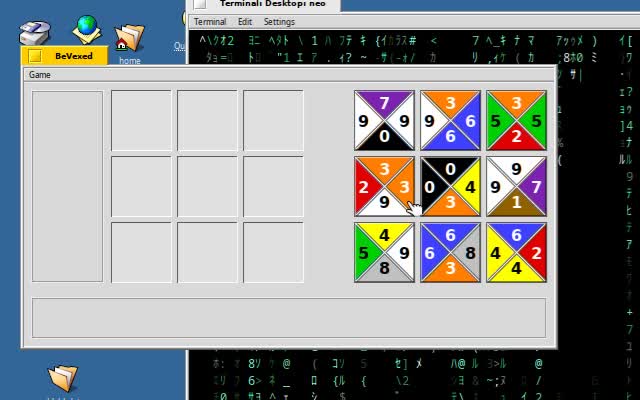The height and width of the screenshot is (400, 640).
Task: Click the top-left empty board cell
Action: click(x=141, y=120)
